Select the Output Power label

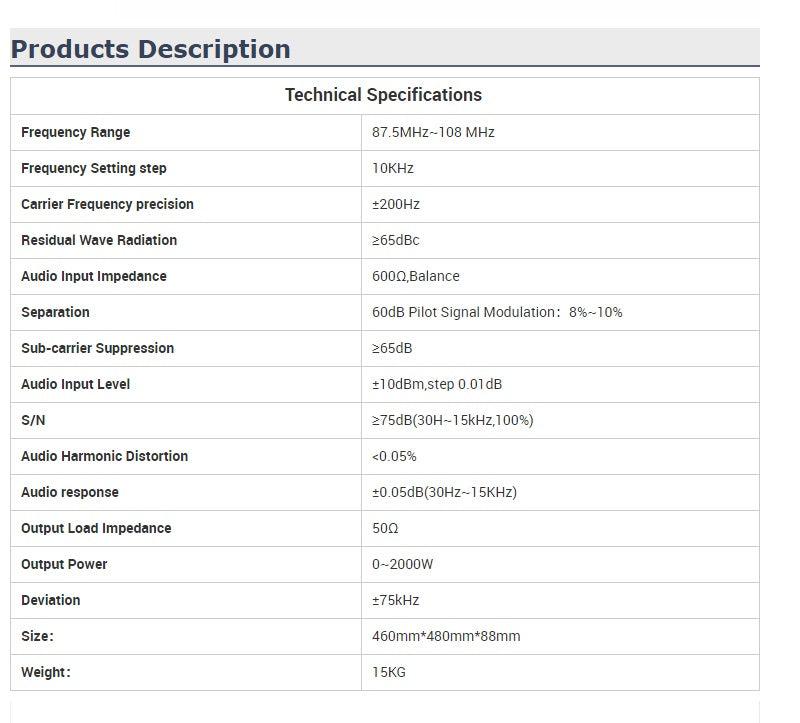(64, 564)
